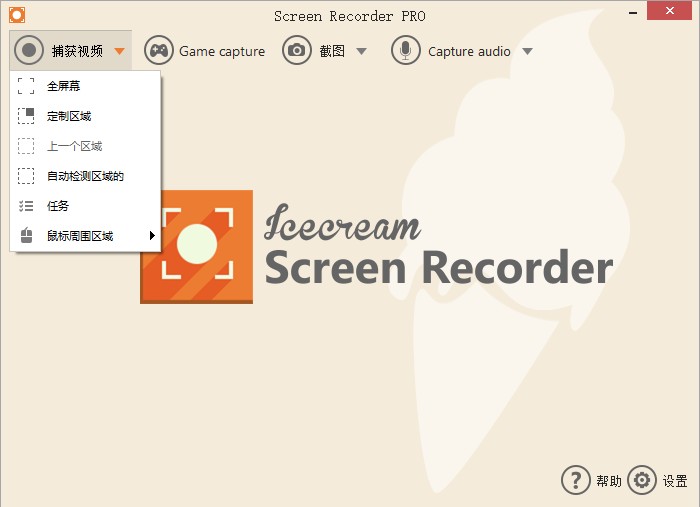Click the question mark help icon
700x507 pixels.
575,480
